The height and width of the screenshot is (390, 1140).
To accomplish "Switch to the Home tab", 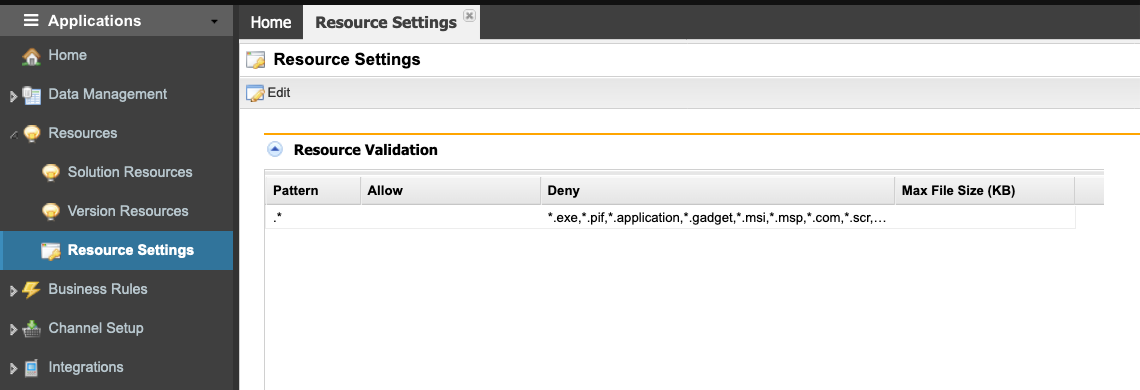I will pos(270,23).
